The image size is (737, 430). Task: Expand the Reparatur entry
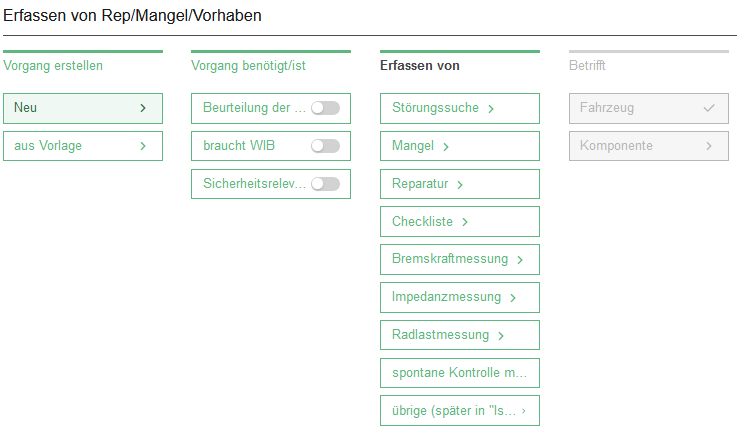point(459,184)
